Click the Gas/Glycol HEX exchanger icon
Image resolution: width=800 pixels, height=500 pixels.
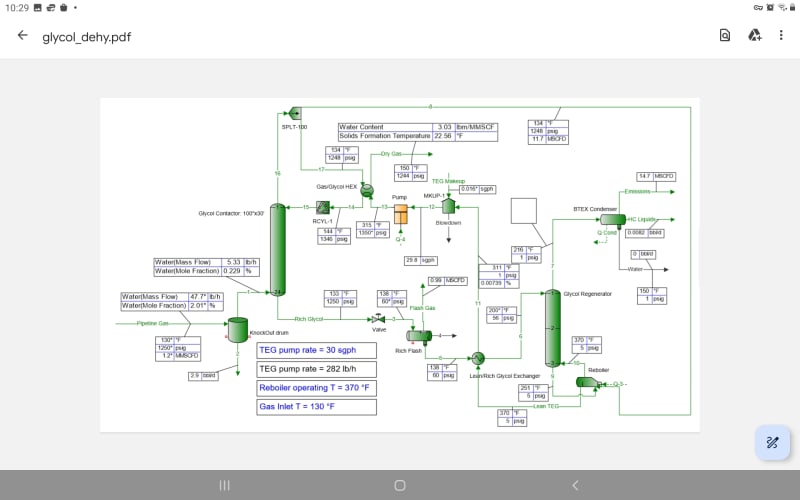coord(367,190)
